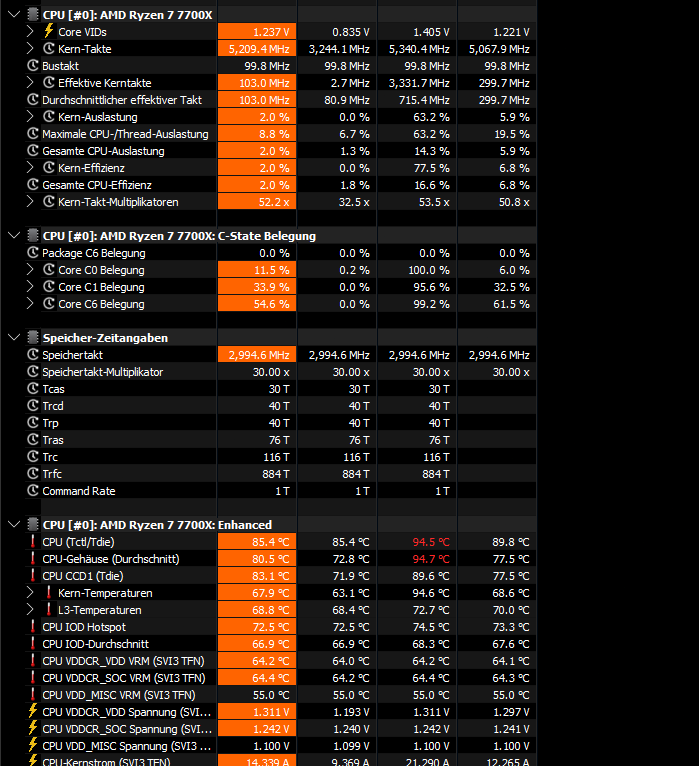The height and width of the screenshot is (766, 699).
Task: Click the clock icon beside Gesamte CPU-Effizienz
Action: point(33,185)
